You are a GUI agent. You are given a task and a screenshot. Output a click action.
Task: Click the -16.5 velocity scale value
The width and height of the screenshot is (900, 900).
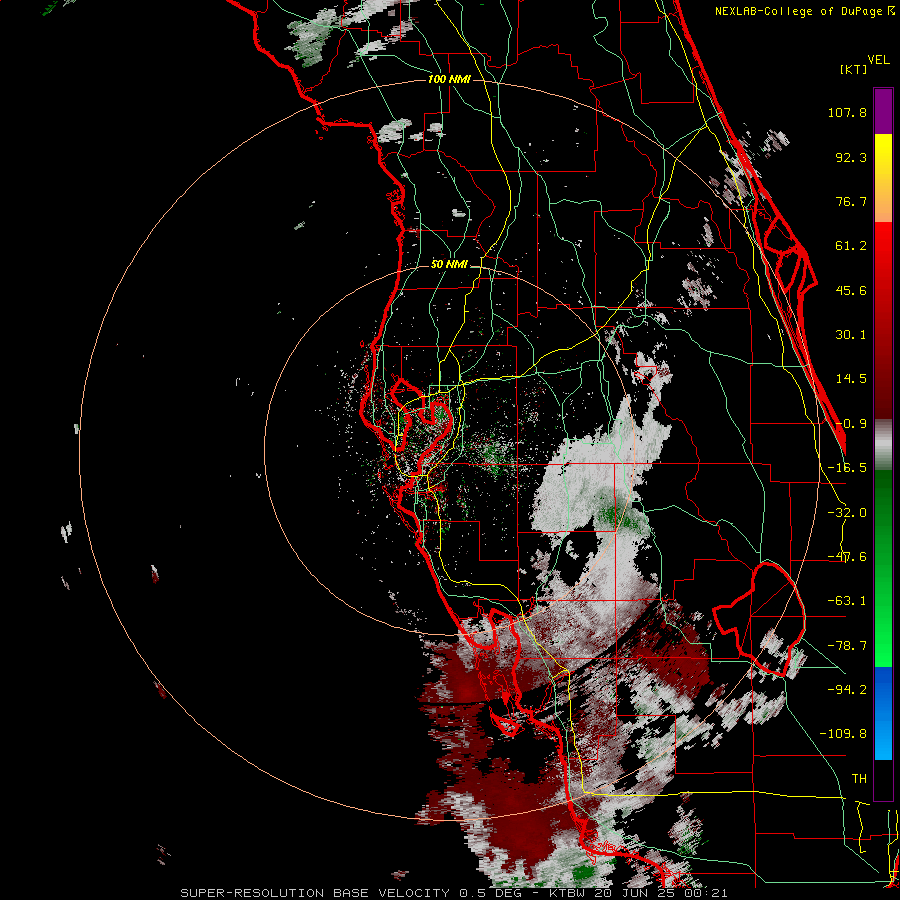click(847, 468)
